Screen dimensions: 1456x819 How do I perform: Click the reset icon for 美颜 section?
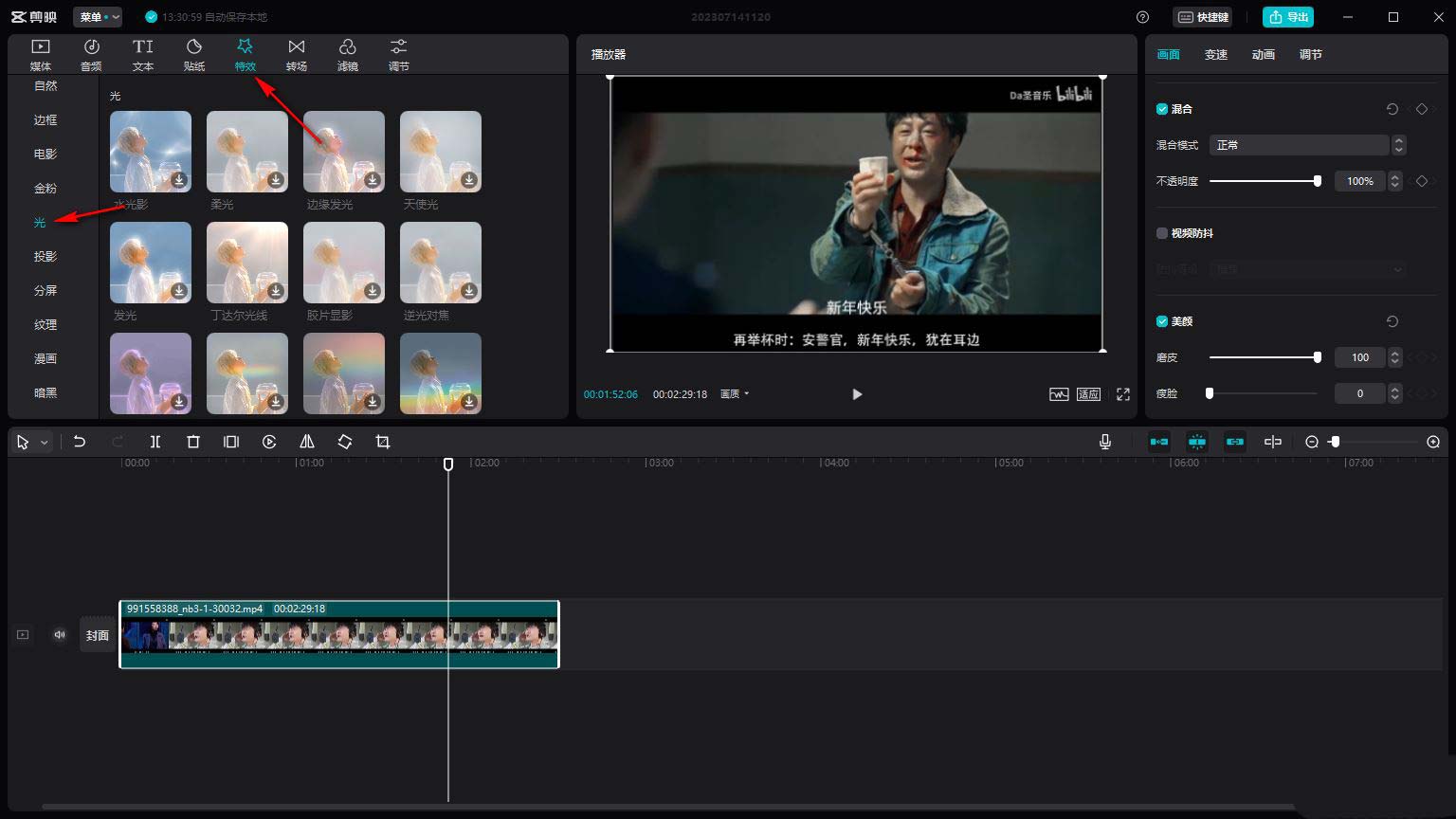point(1392,321)
